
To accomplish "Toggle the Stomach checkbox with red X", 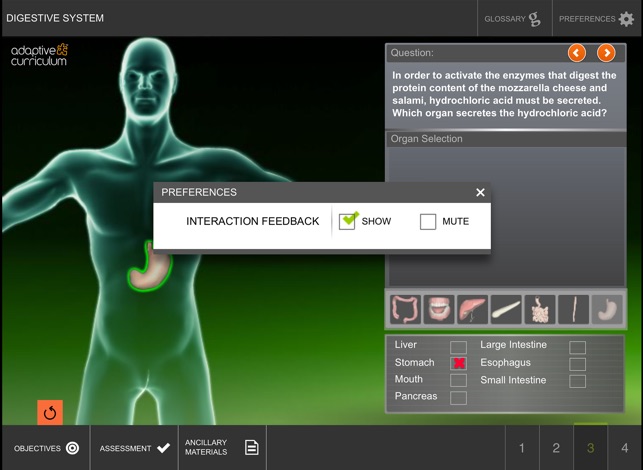I will pos(458,363).
